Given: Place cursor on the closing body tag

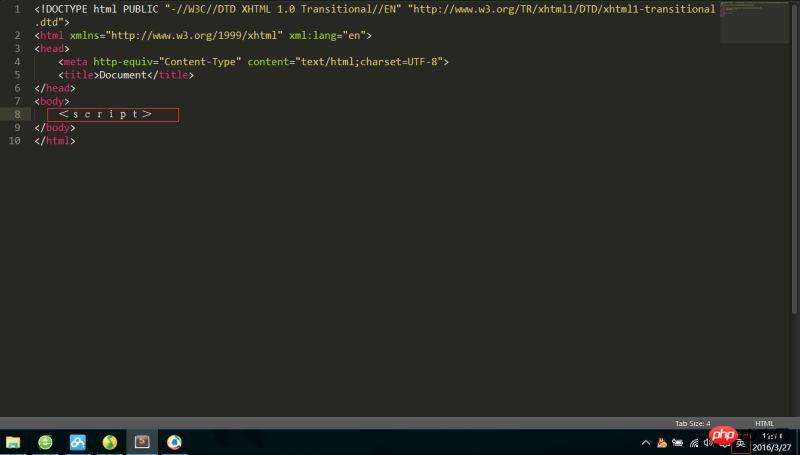Looking at the screenshot, I should click(55, 128).
